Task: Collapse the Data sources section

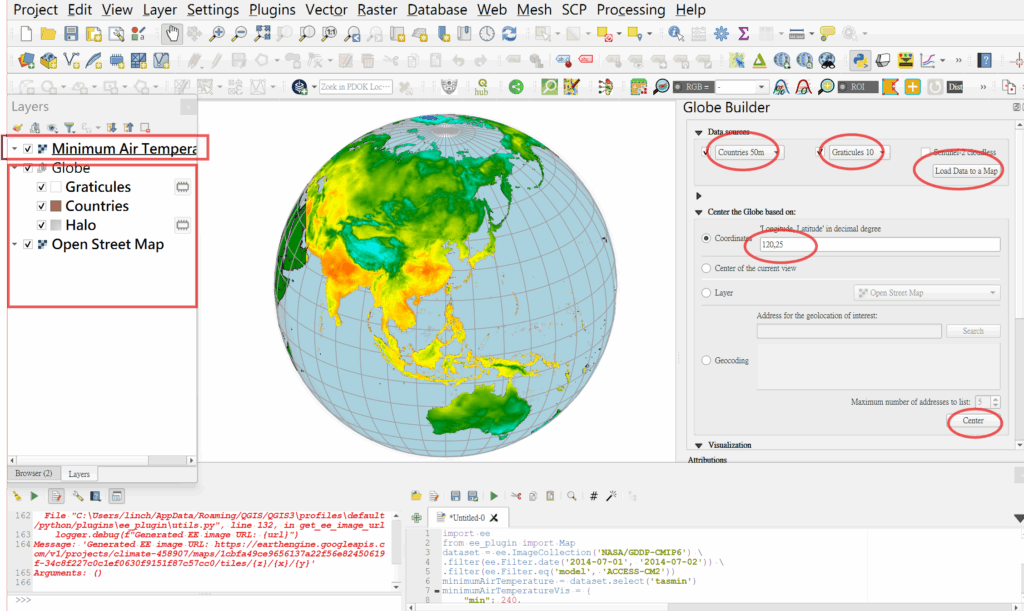Action: [697, 132]
